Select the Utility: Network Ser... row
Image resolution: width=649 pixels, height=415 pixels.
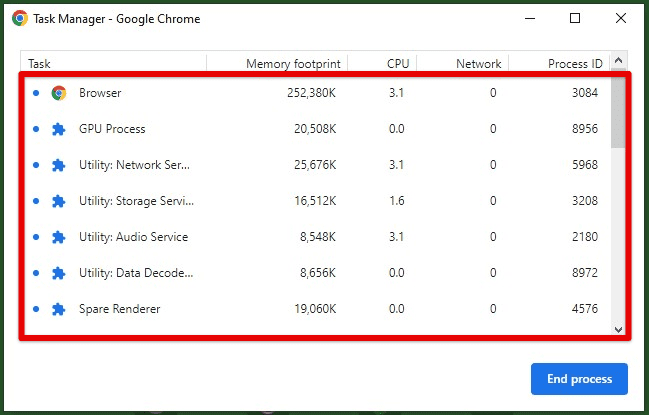tap(317, 165)
